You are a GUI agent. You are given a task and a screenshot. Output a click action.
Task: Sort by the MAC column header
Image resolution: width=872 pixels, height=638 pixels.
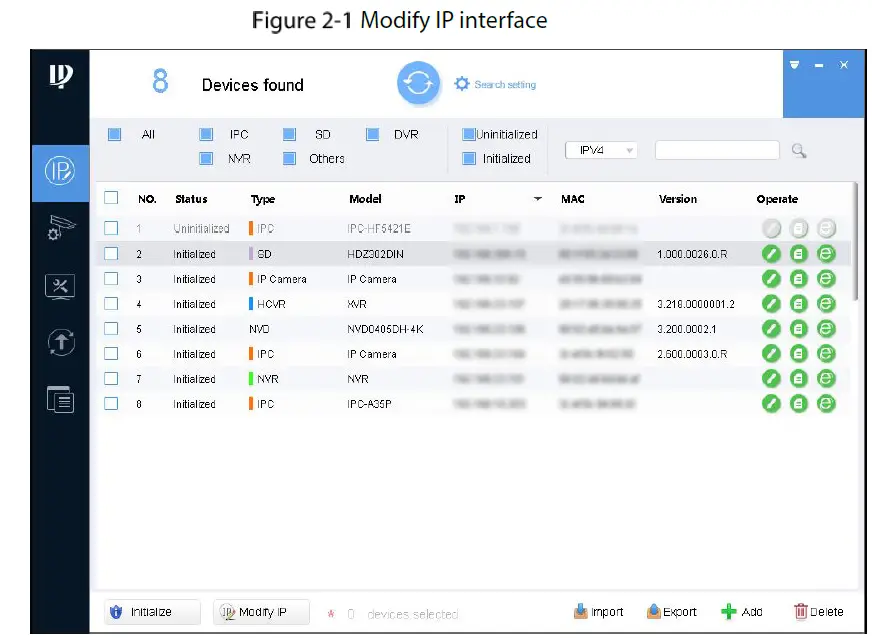click(x=573, y=199)
